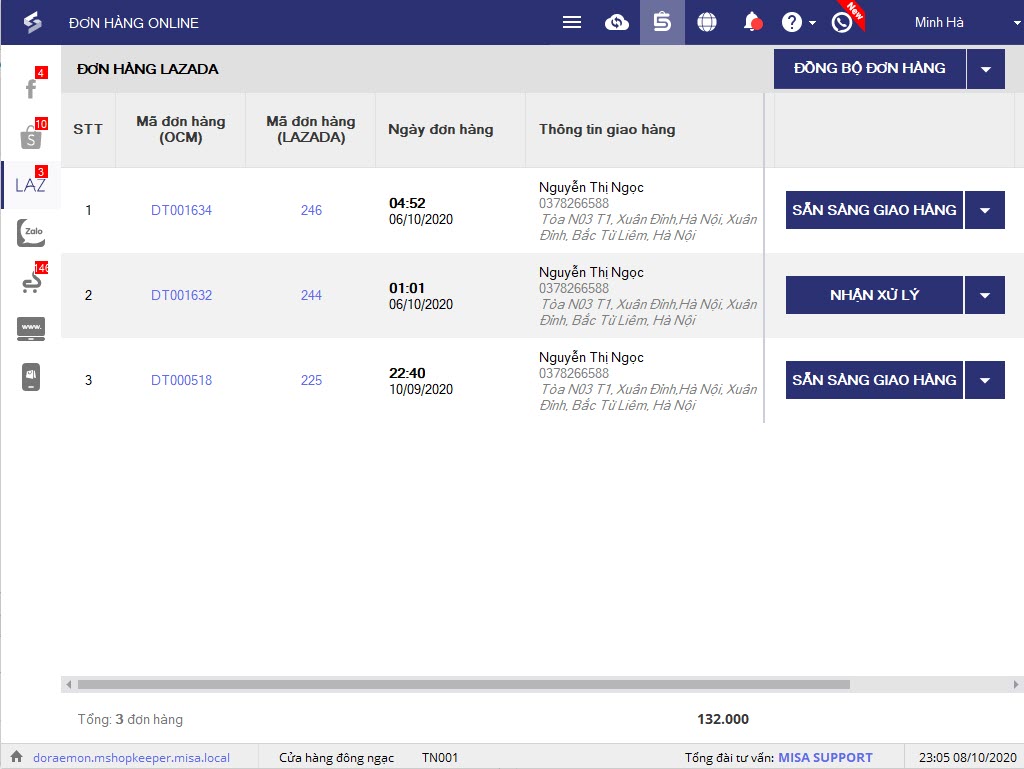1024x769 pixels.
Task: Click Tổng: 3 đơn hàng text
Action: (x=130, y=719)
